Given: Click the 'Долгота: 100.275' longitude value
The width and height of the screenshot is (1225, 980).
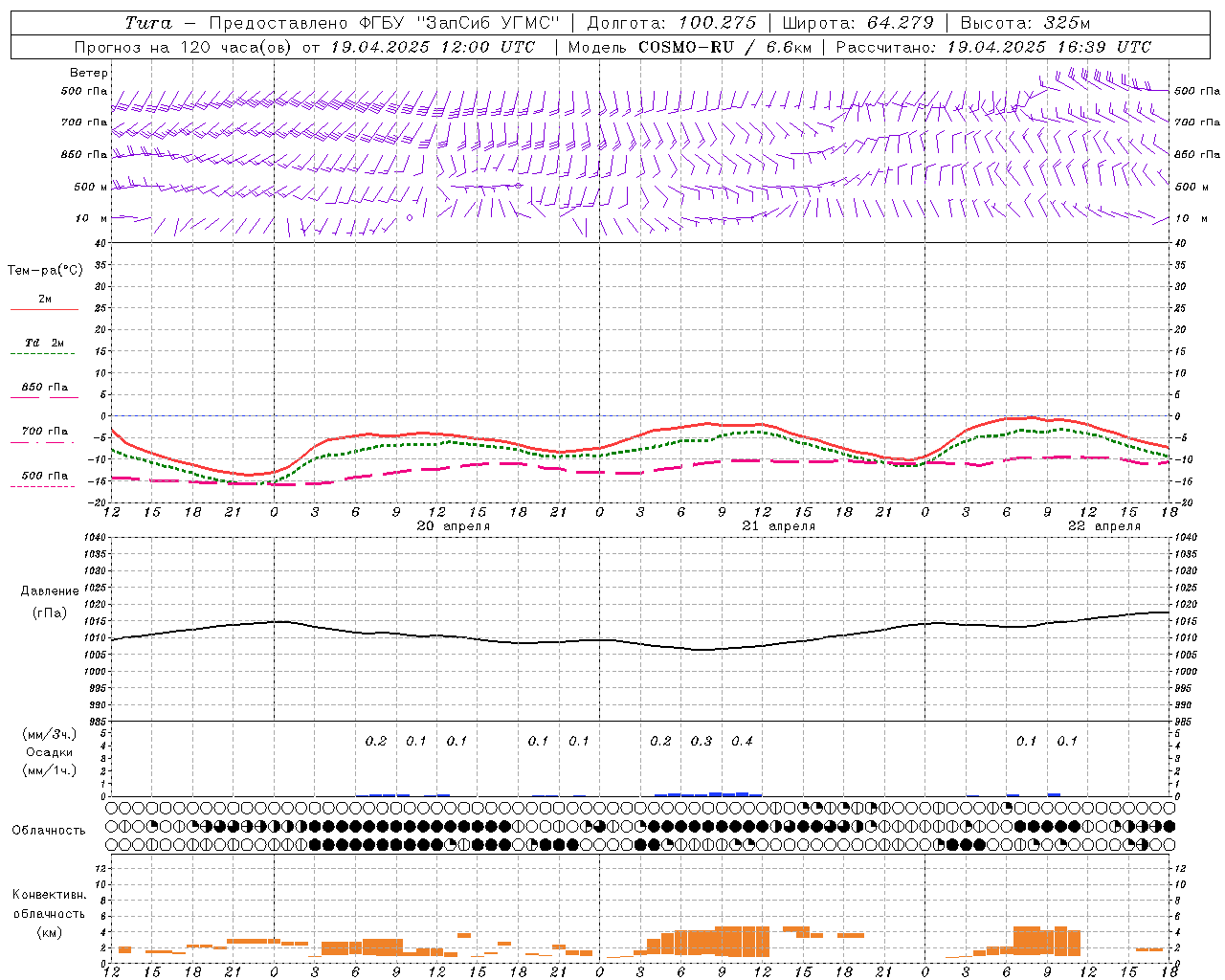Looking at the screenshot, I should [672, 23].
